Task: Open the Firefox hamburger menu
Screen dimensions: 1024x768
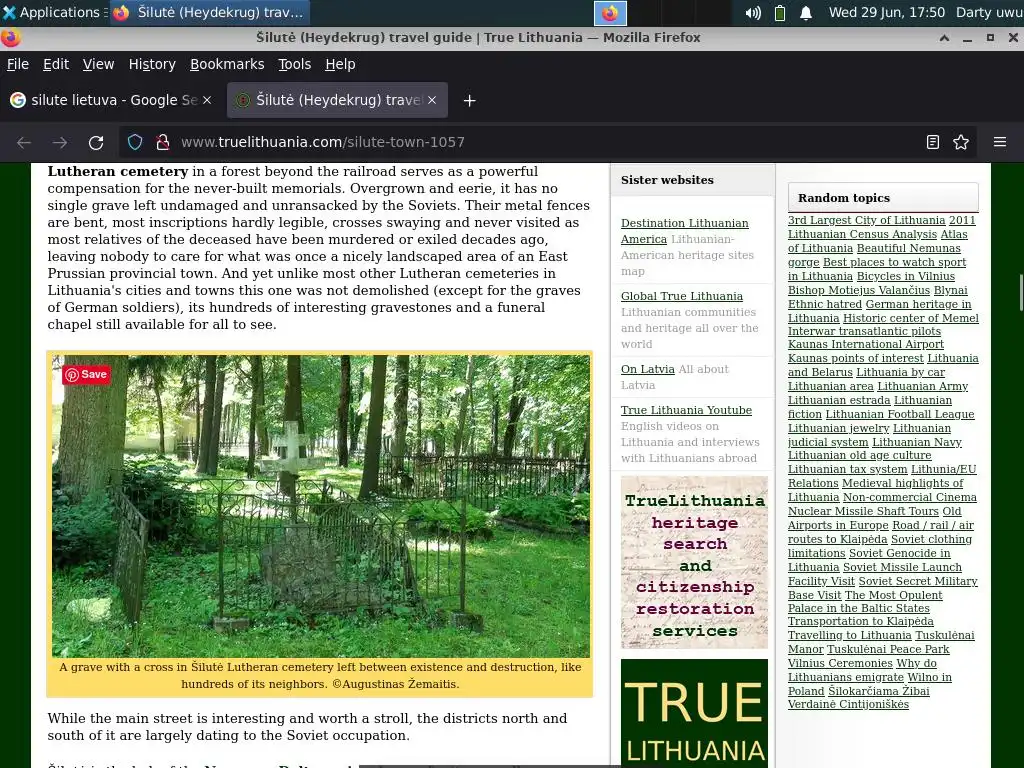Action: [x=1000, y=142]
